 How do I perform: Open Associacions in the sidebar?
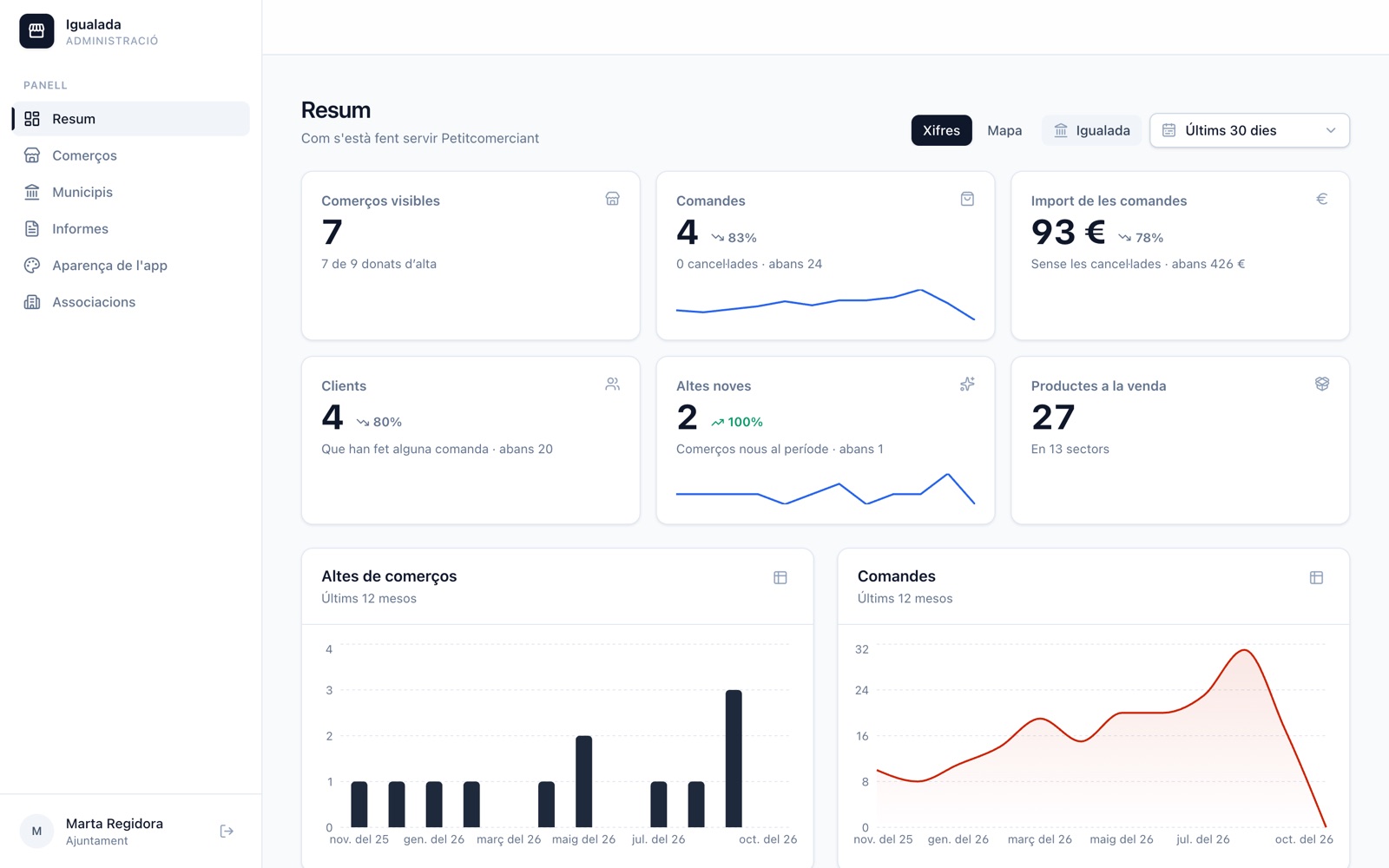tap(130, 302)
